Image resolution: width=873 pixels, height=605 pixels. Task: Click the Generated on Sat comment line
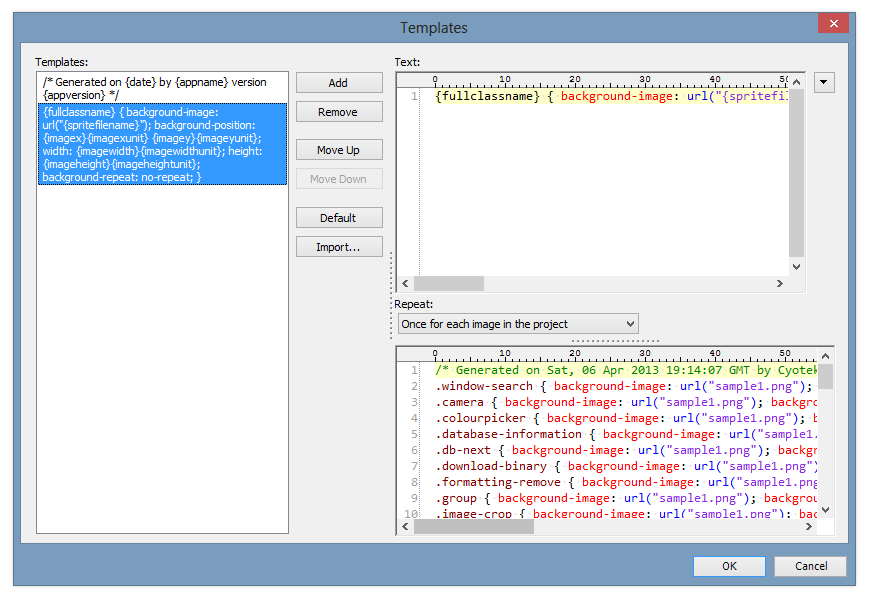(x=625, y=370)
